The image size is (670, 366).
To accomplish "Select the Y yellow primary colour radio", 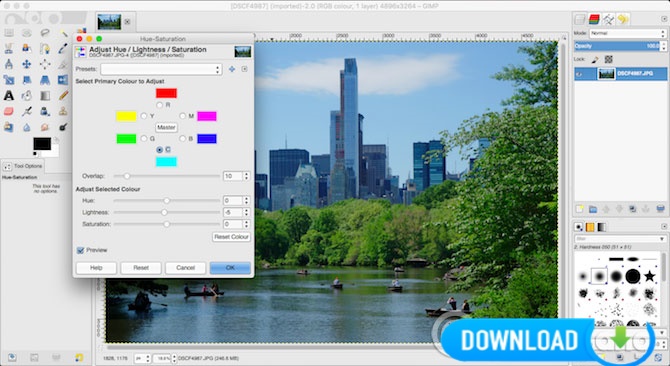I will pos(144,116).
